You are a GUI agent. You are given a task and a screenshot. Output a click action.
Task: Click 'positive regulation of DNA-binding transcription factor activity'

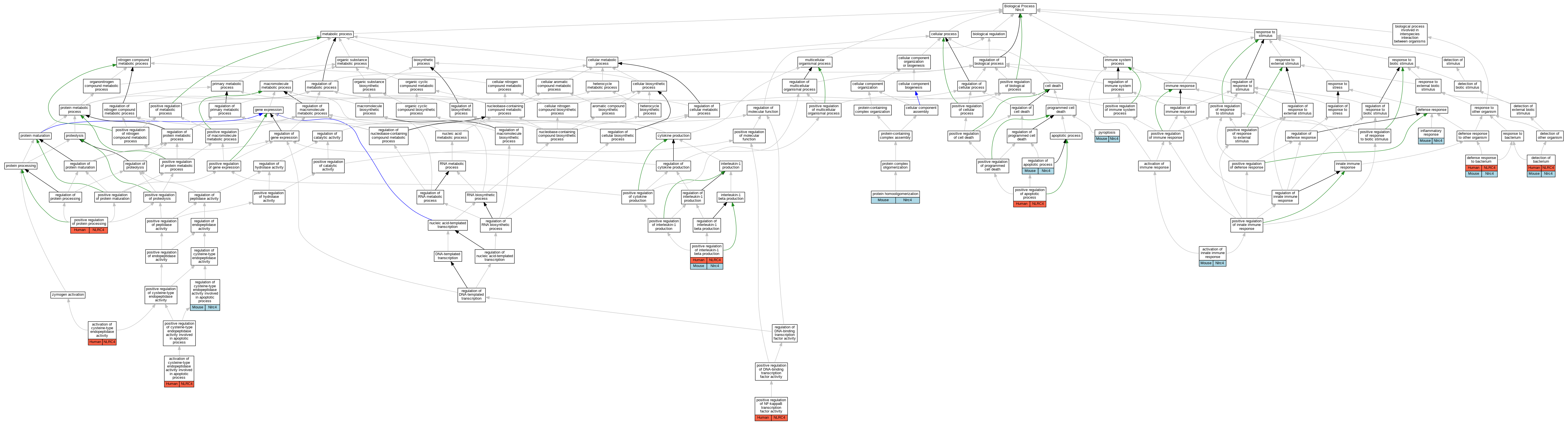771,371
